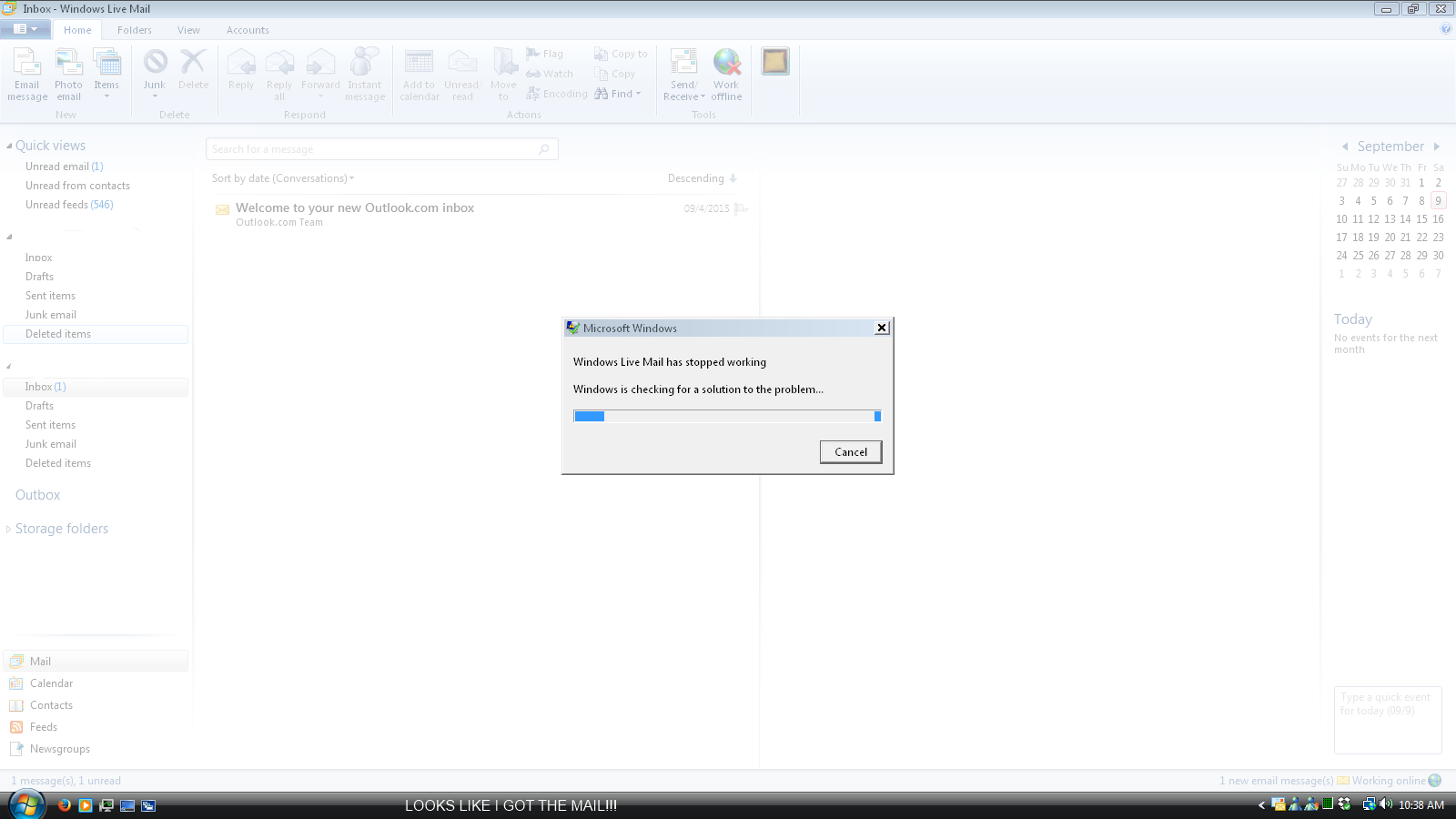Select today's date 9 in the calendar
This screenshot has height=819, width=1456.
coord(1438,201)
